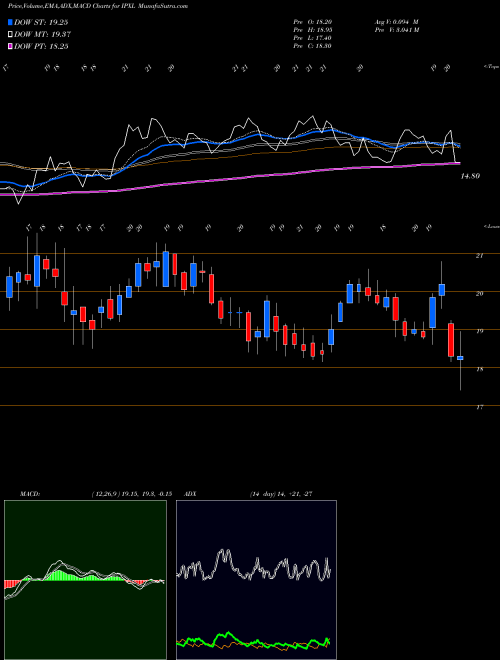Click the '<Tops' axis label
Screen dimensions: 500x660
(x=491, y=67)
